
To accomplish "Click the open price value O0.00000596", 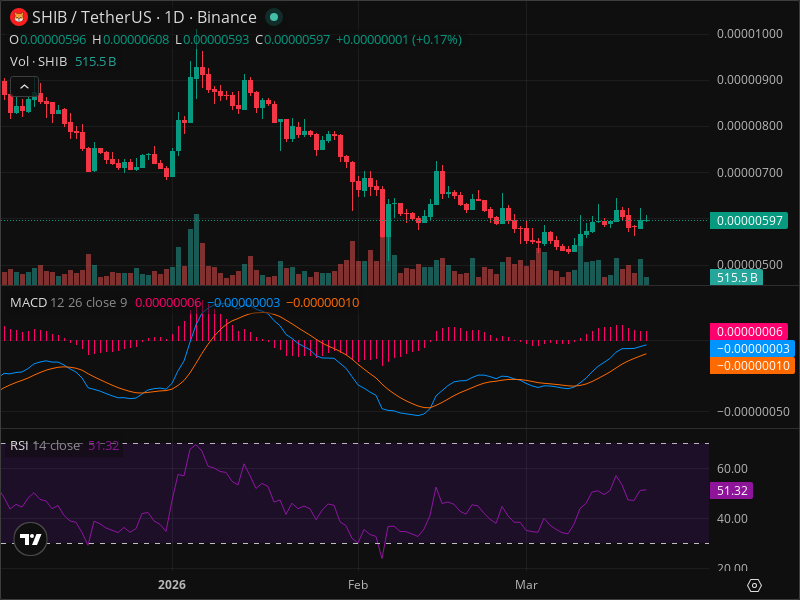I will 48,40.
